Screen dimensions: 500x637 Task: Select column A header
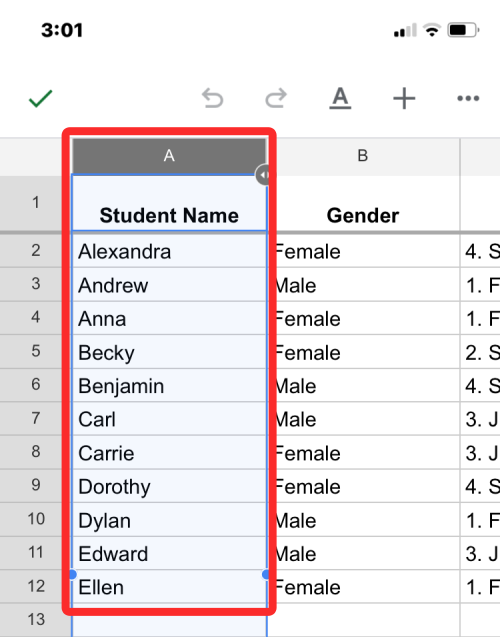pyautogui.click(x=169, y=156)
